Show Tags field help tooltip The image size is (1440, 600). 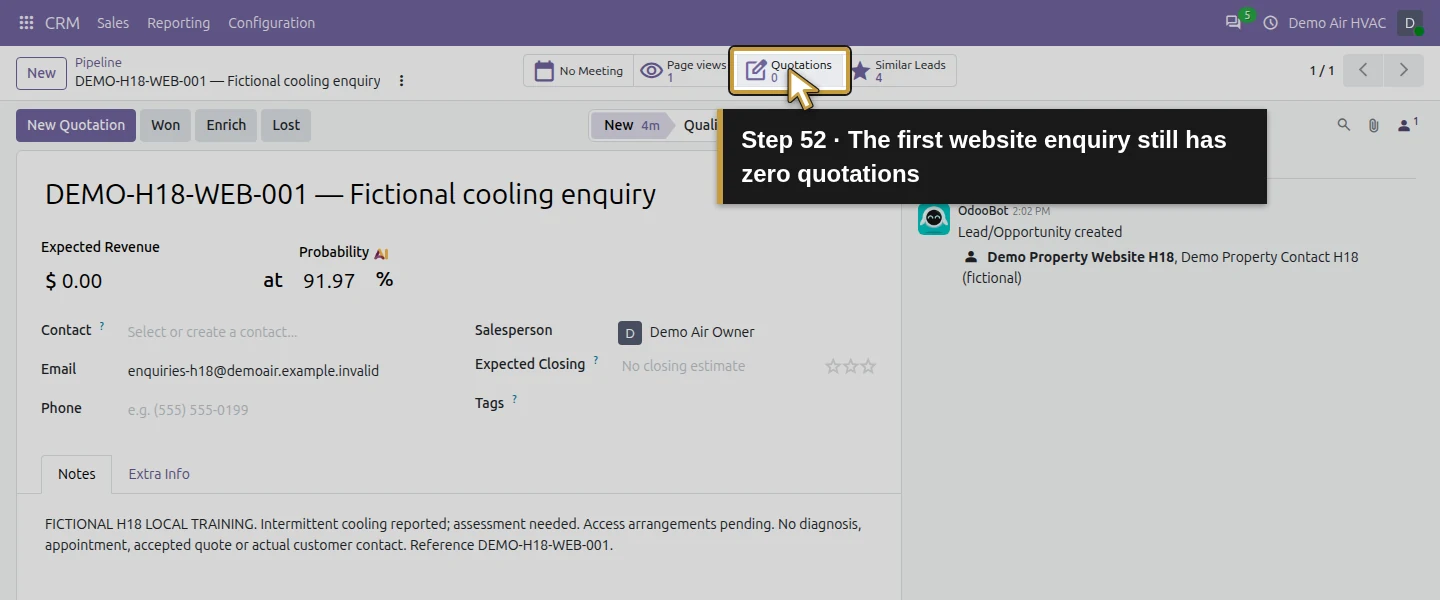[515, 399]
